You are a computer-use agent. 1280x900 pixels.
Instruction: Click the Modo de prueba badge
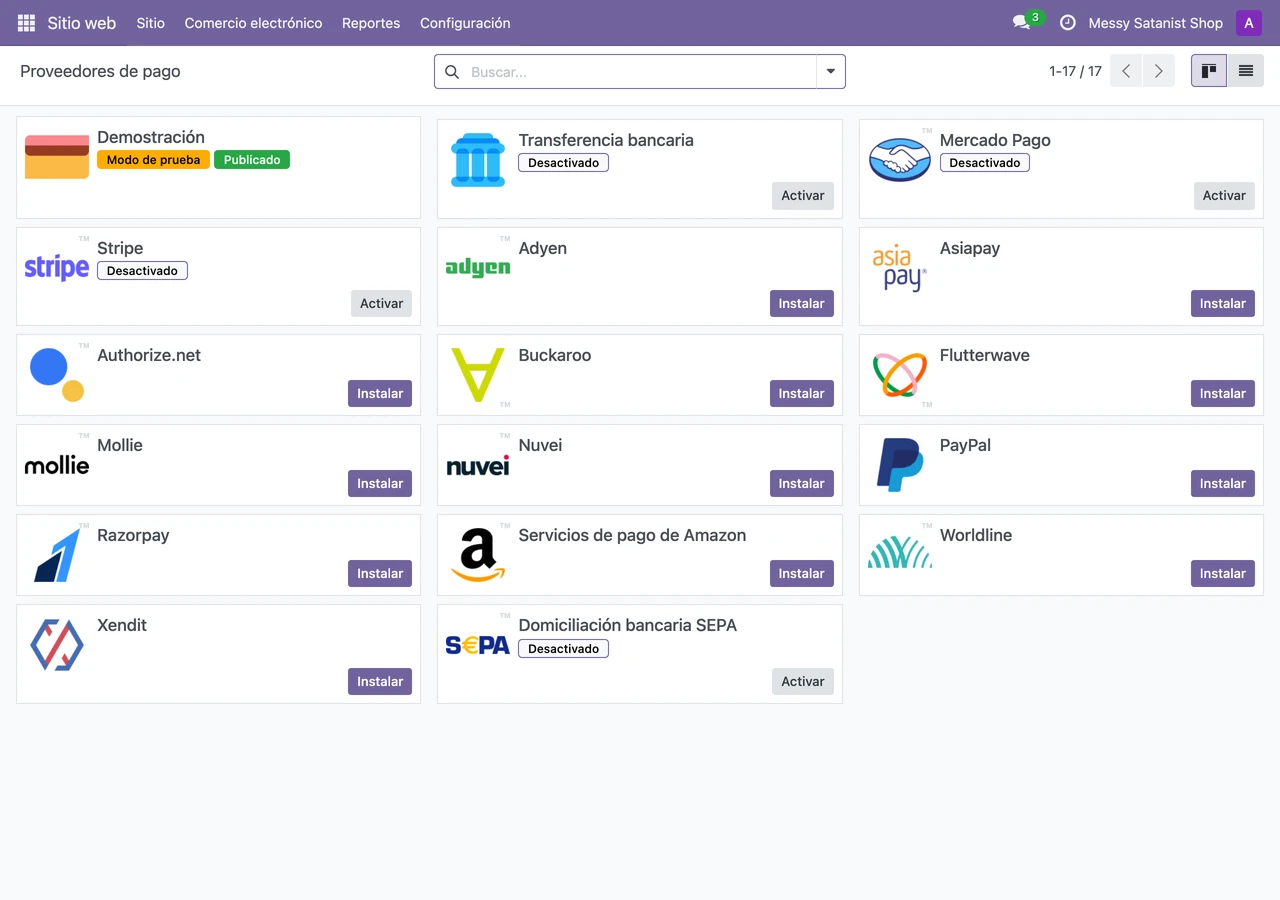[x=153, y=160]
